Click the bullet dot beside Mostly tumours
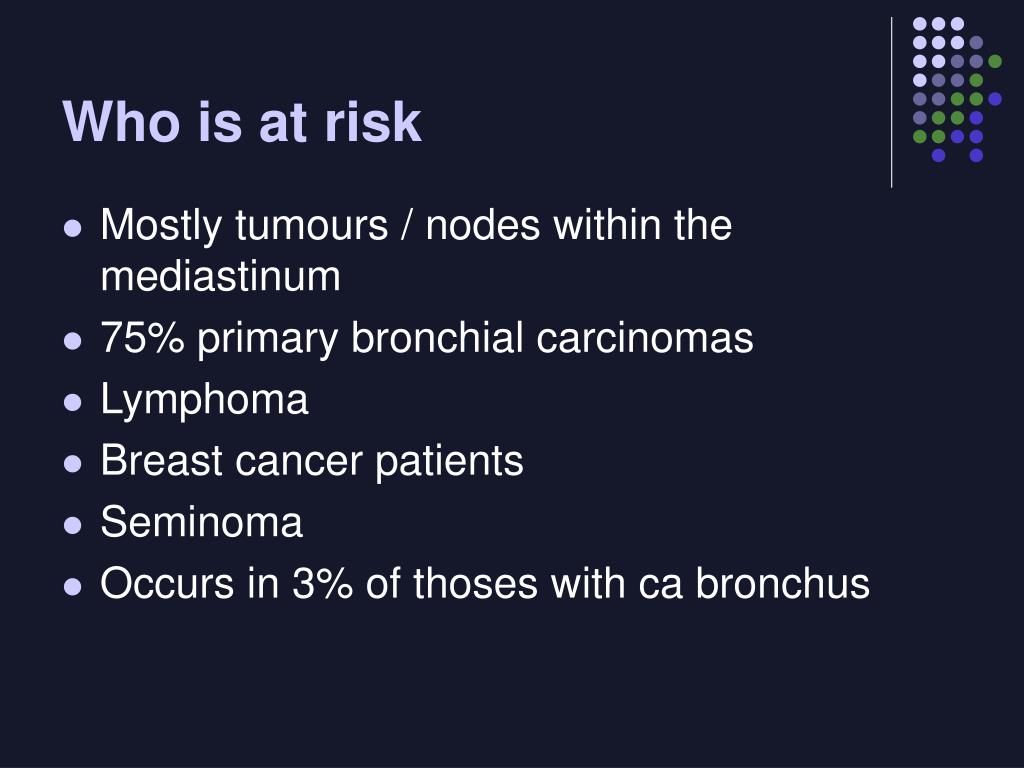 (x=72, y=228)
